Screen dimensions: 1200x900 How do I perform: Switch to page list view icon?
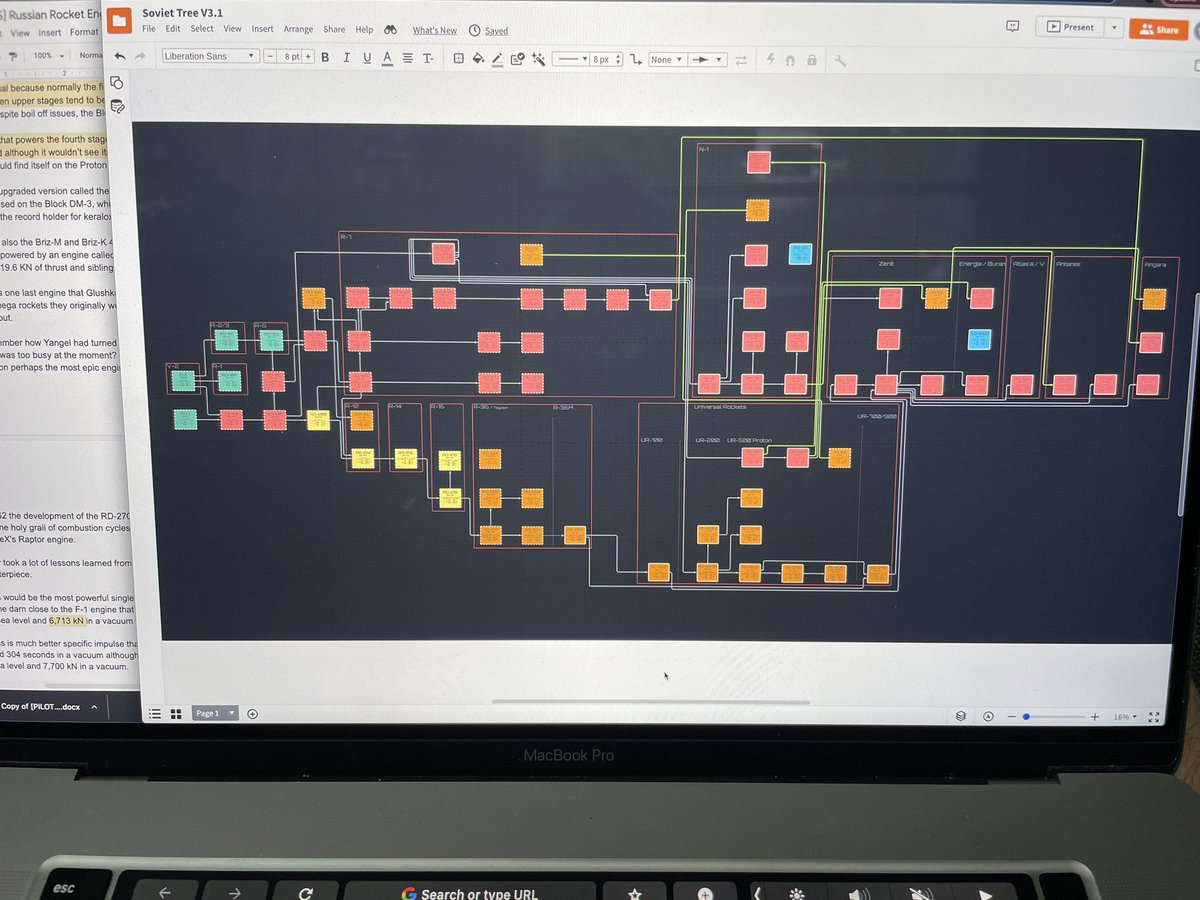point(155,714)
